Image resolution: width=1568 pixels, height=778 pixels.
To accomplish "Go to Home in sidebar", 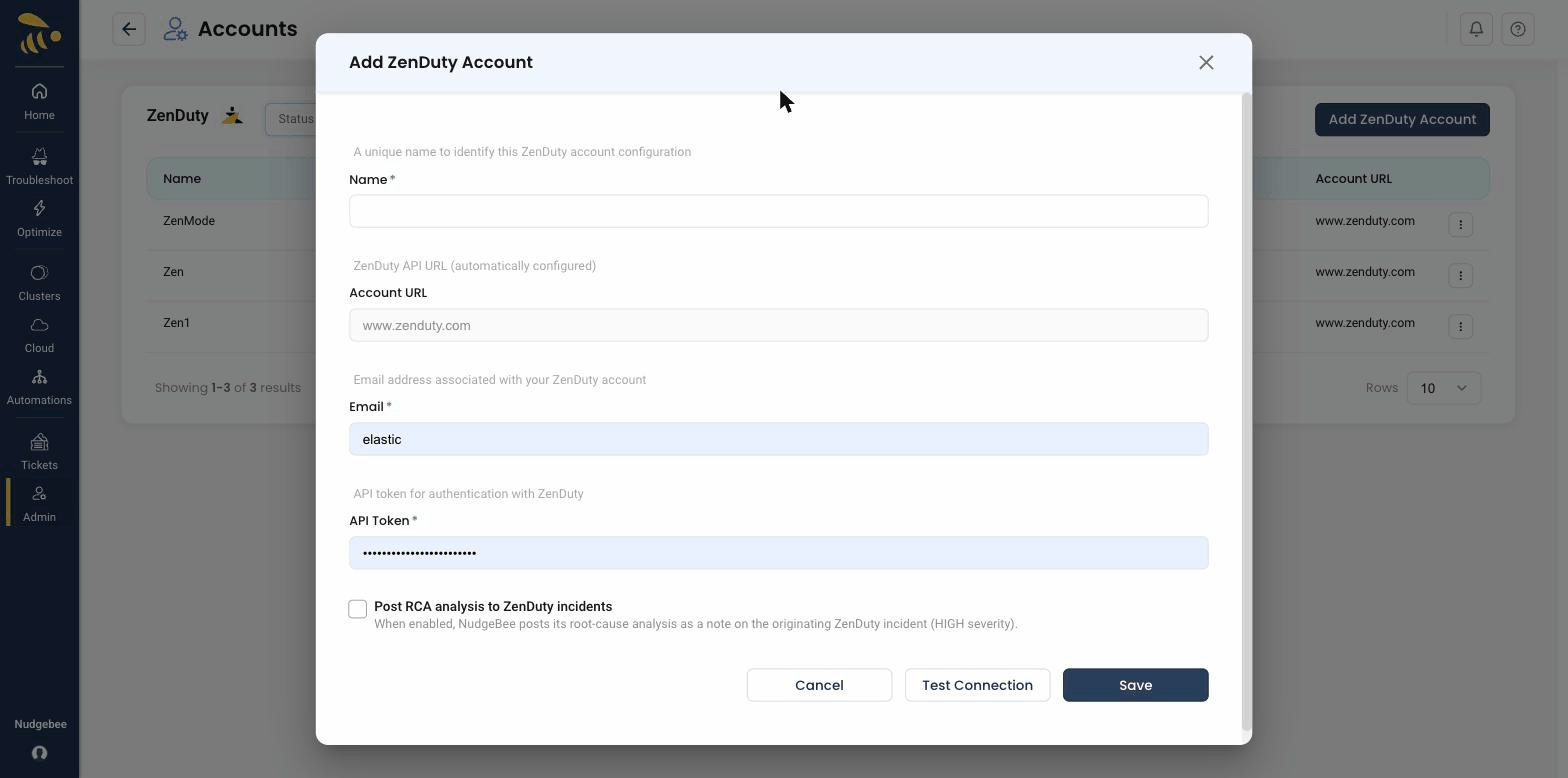I will click(39, 101).
